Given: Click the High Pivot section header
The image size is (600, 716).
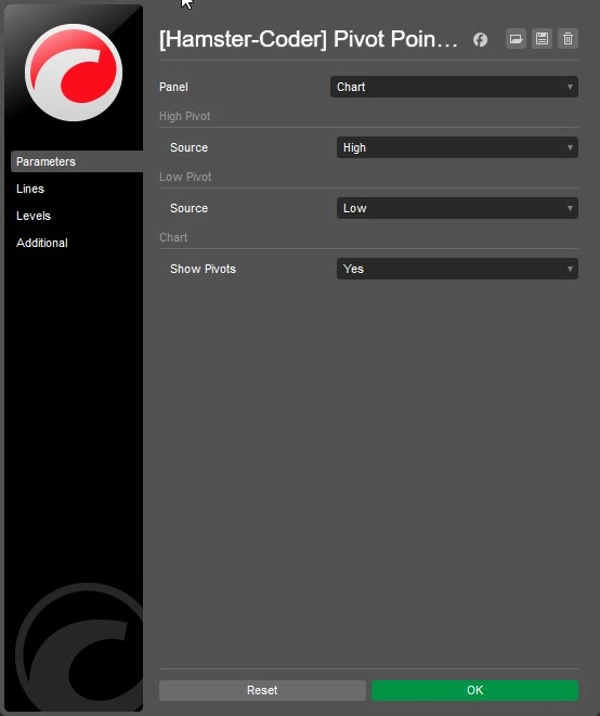Looking at the screenshot, I should tap(185, 117).
